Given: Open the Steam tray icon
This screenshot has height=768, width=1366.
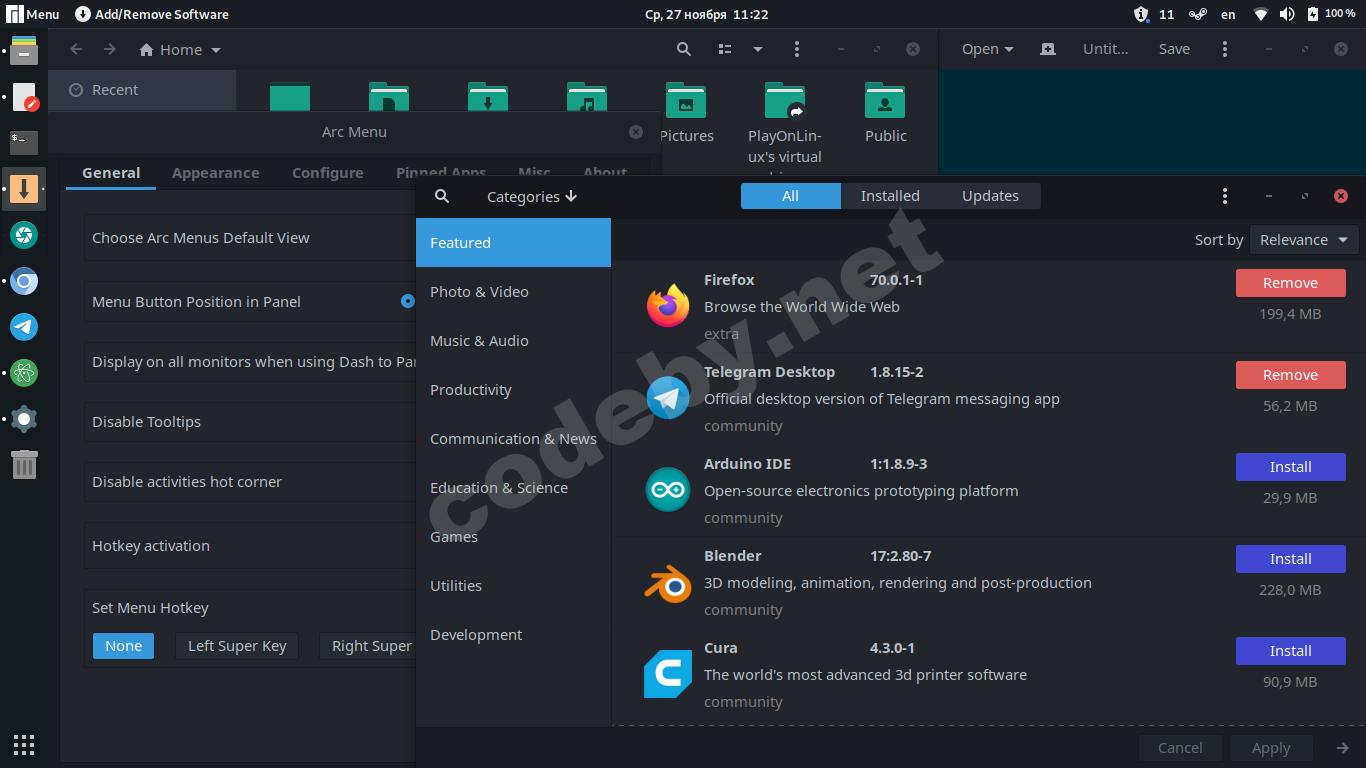Looking at the screenshot, I should point(1197,14).
